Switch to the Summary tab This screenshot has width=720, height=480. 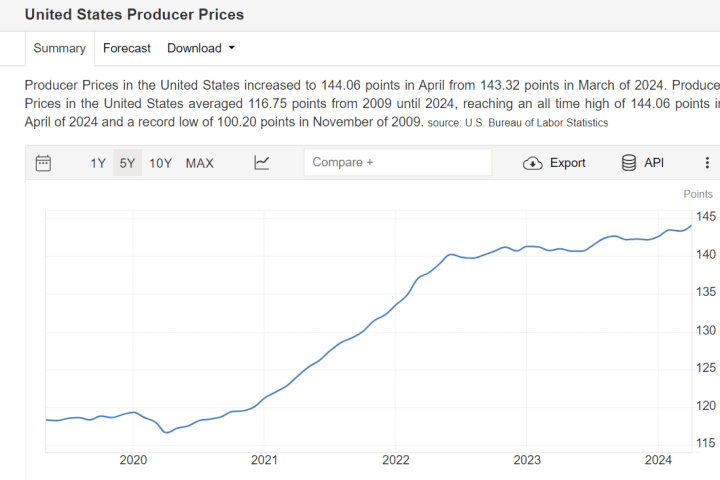click(58, 48)
